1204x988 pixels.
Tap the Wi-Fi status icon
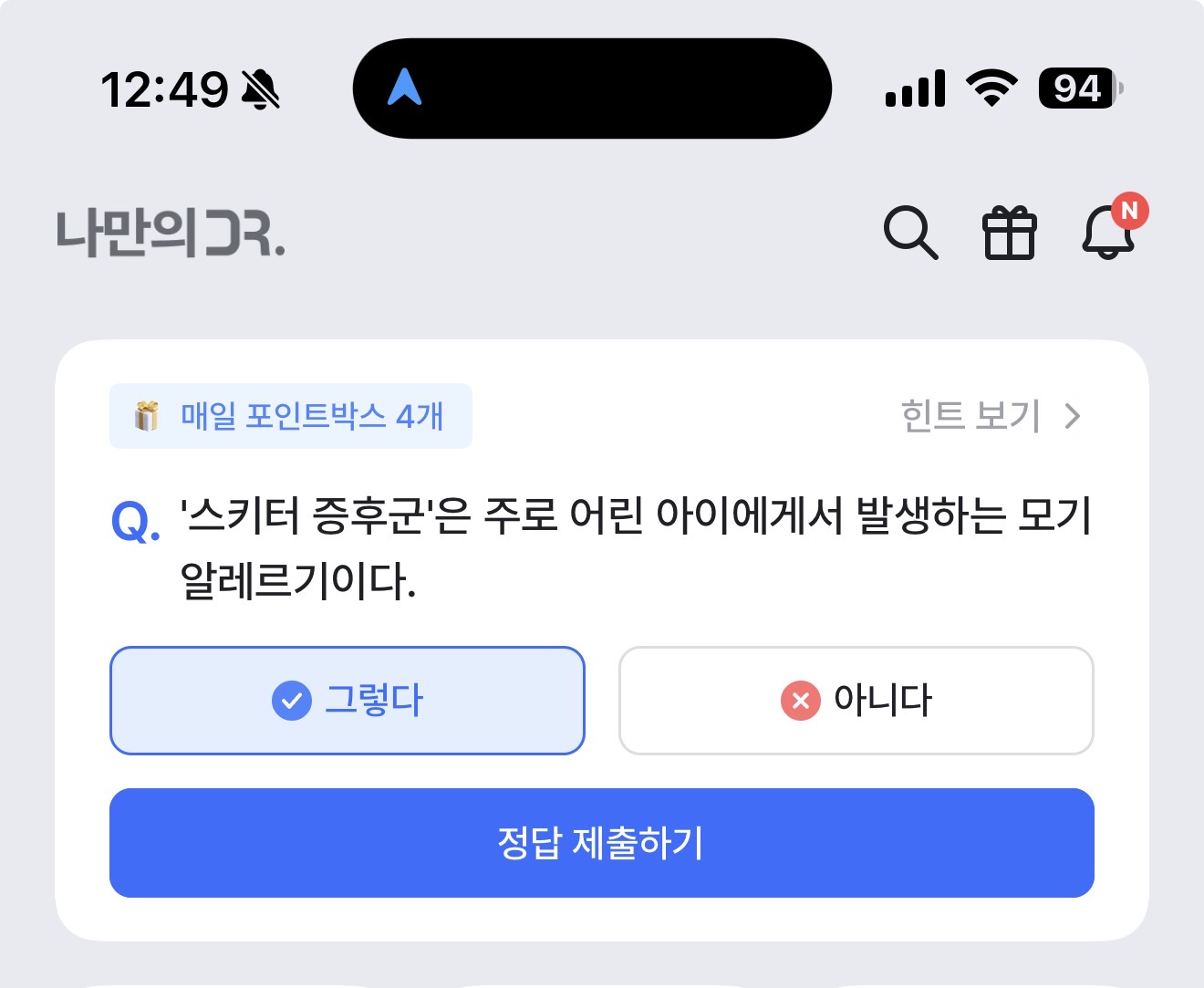pyautogui.click(x=992, y=88)
